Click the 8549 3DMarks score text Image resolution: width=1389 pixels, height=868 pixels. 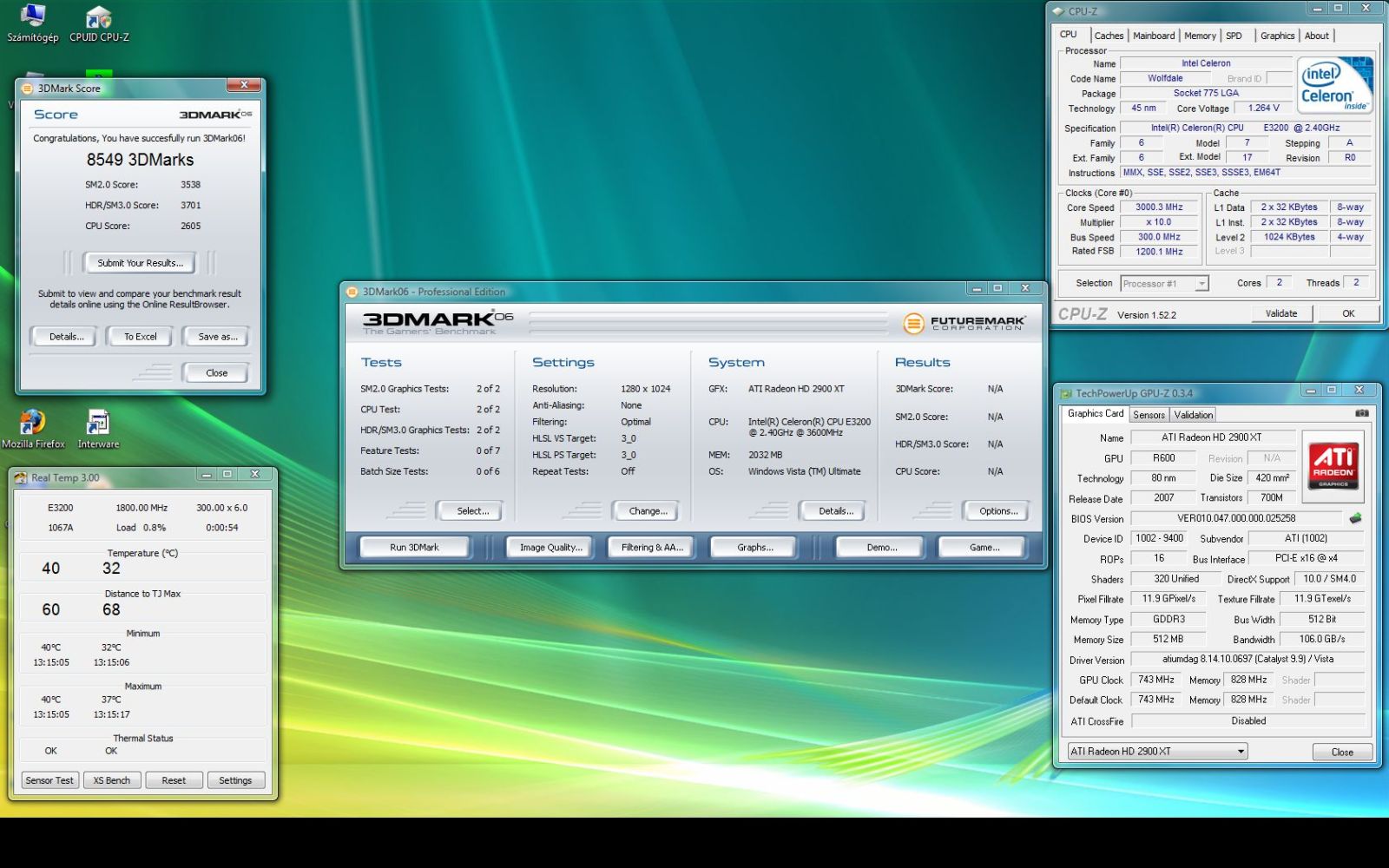coord(140,160)
